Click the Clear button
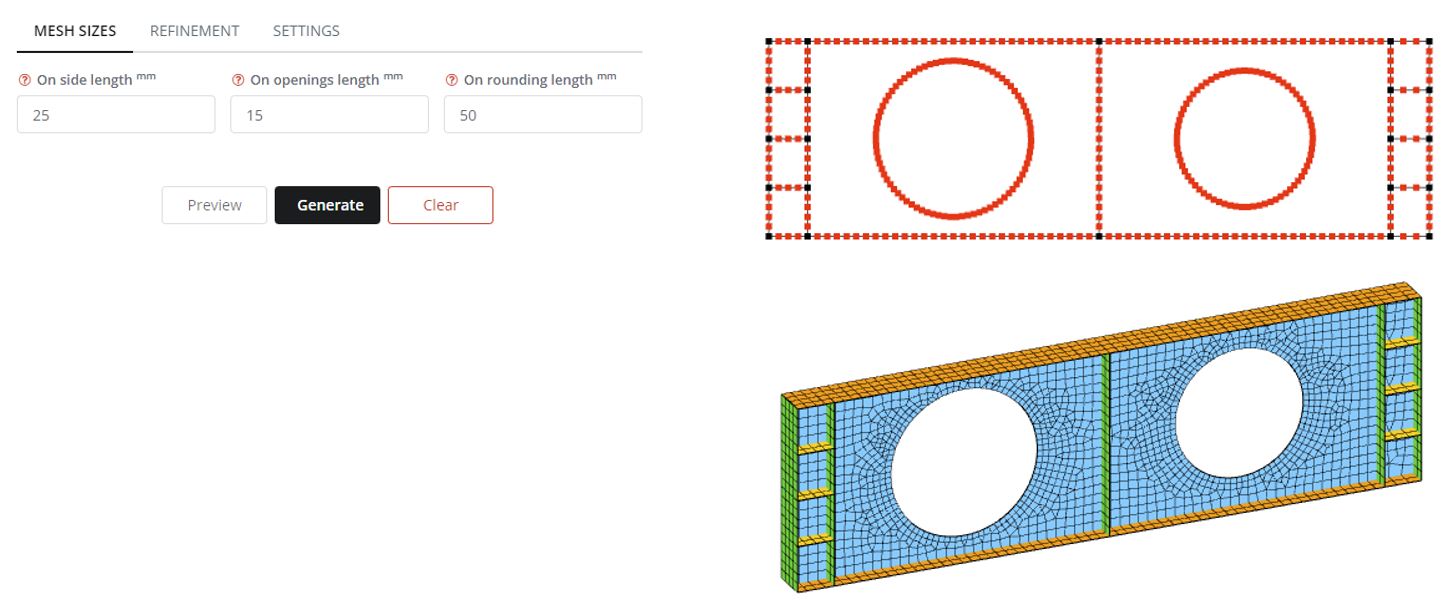Viewport: 1443px width, 602px height. pyautogui.click(x=440, y=205)
